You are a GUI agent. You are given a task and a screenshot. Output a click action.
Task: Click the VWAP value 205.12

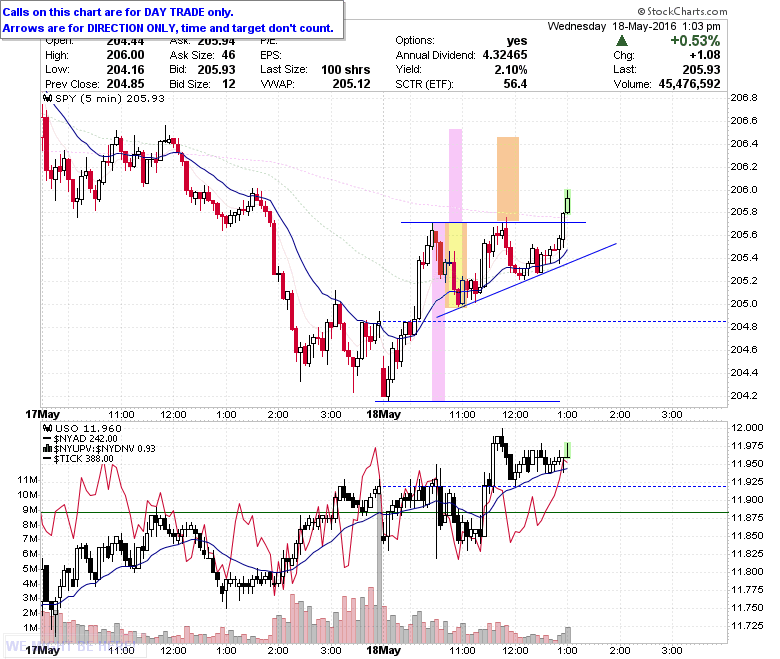(x=351, y=84)
